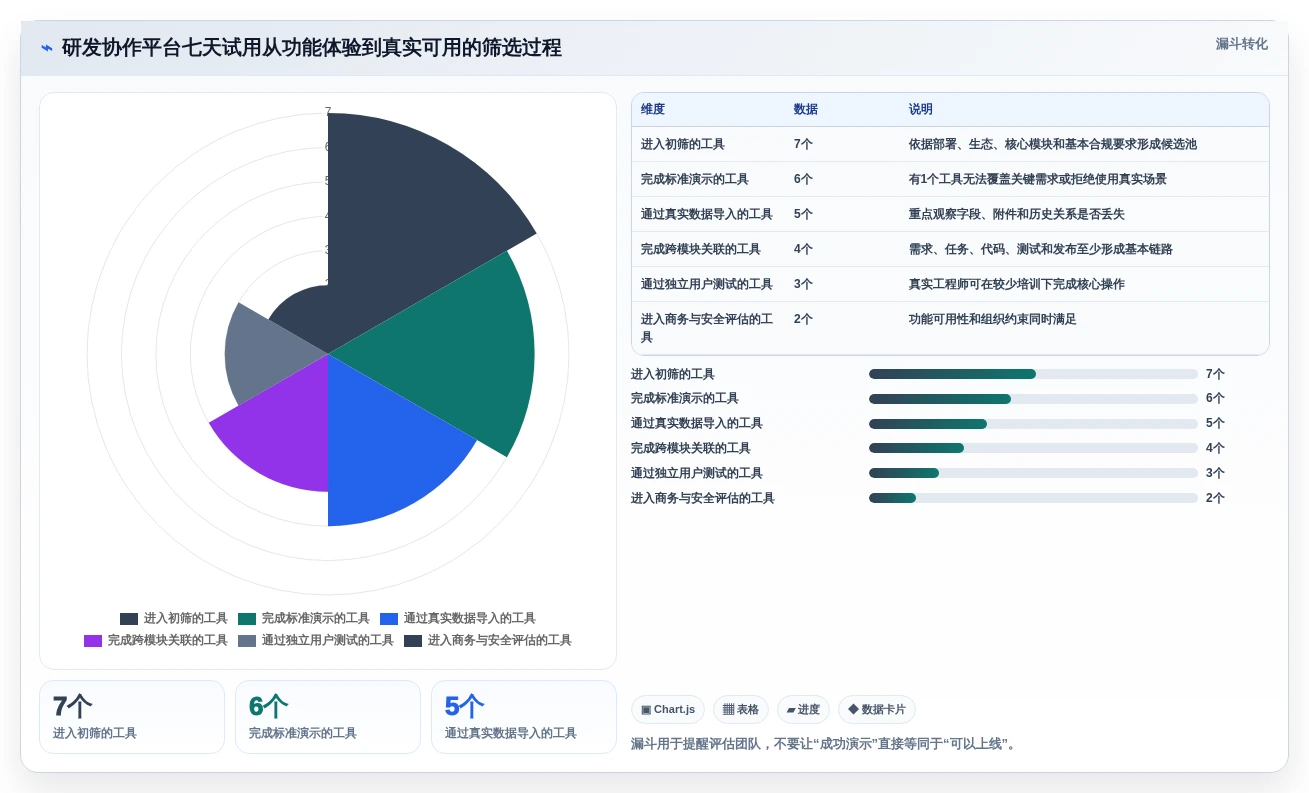Click progress value 2个
Viewport: 1309px width, 793px height.
tap(1215, 498)
